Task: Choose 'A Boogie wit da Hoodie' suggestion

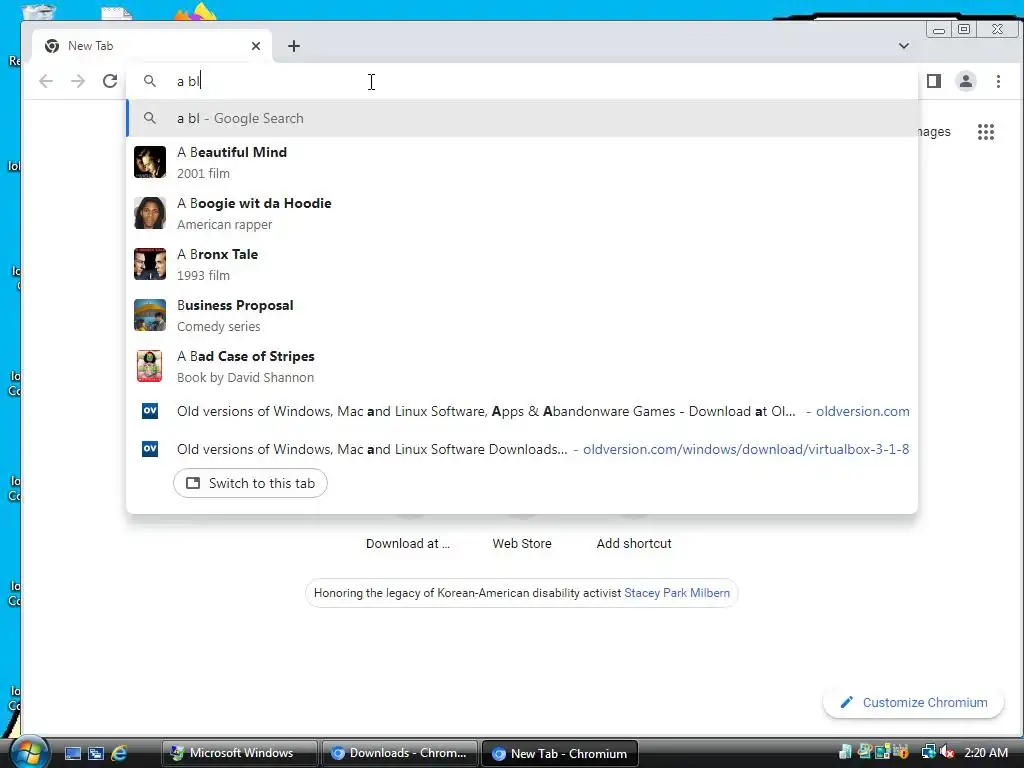Action: (522, 214)
